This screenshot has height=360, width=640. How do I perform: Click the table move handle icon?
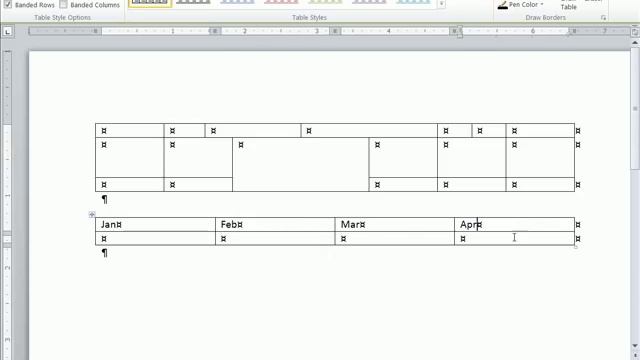(x=92, y=214)
